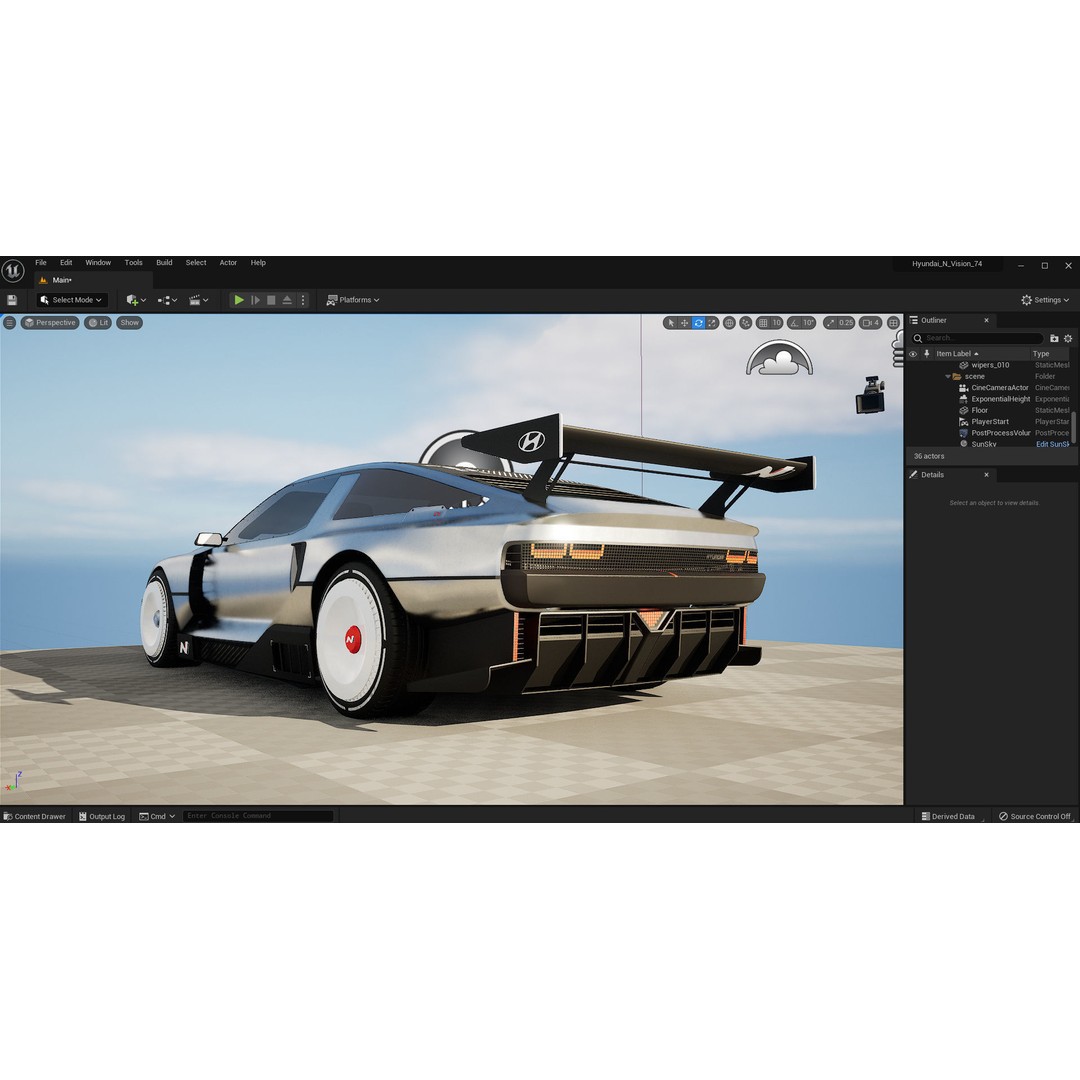Open the Perspective view type dropdown
Viewport: 1080px width, 1080px height.
tap(50, 322)
